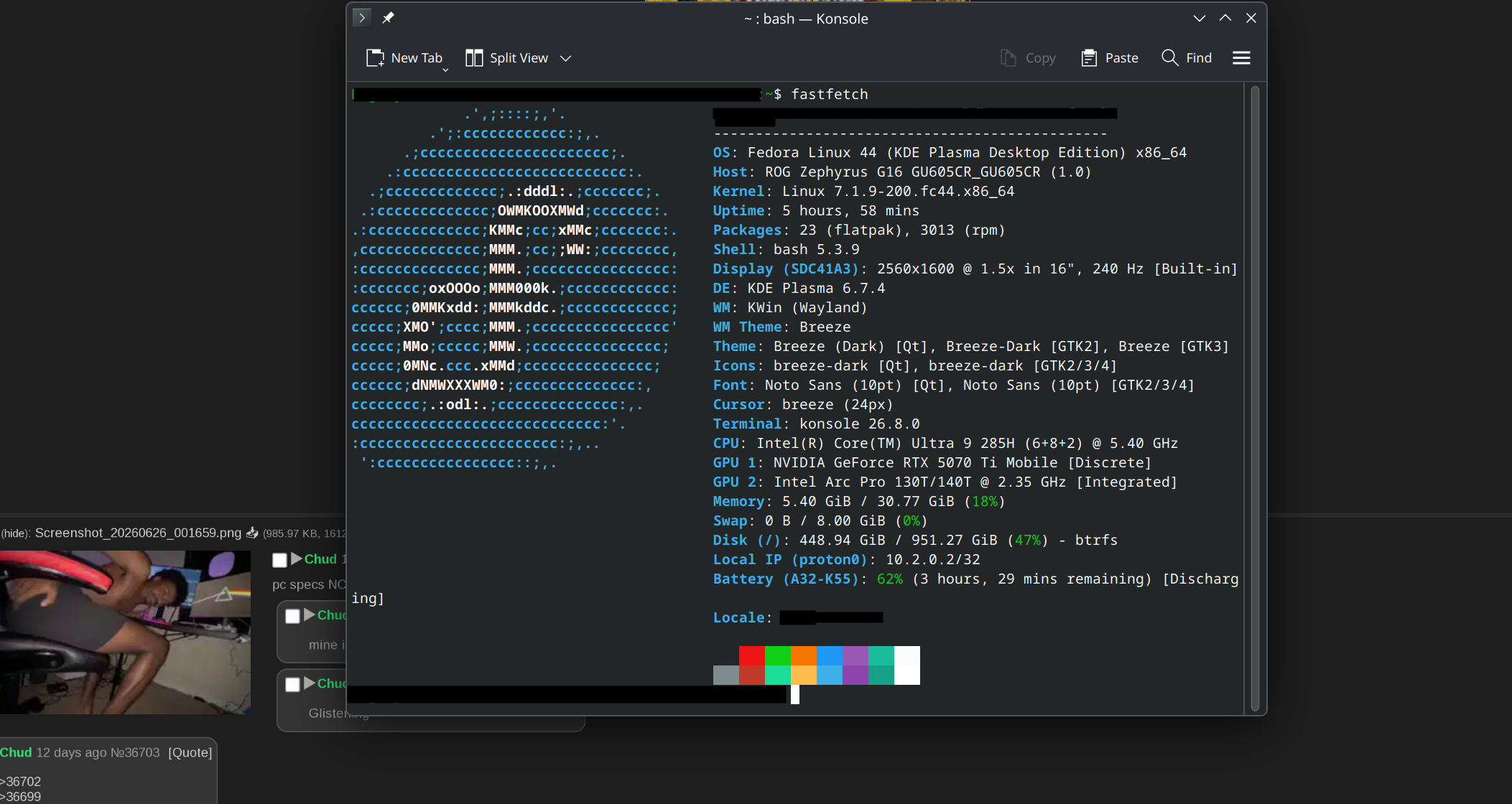Tick the checkbox on the 'mine' reply
Image resolution: width=1512 pixels, height=804 pixels.
point(292,616)
